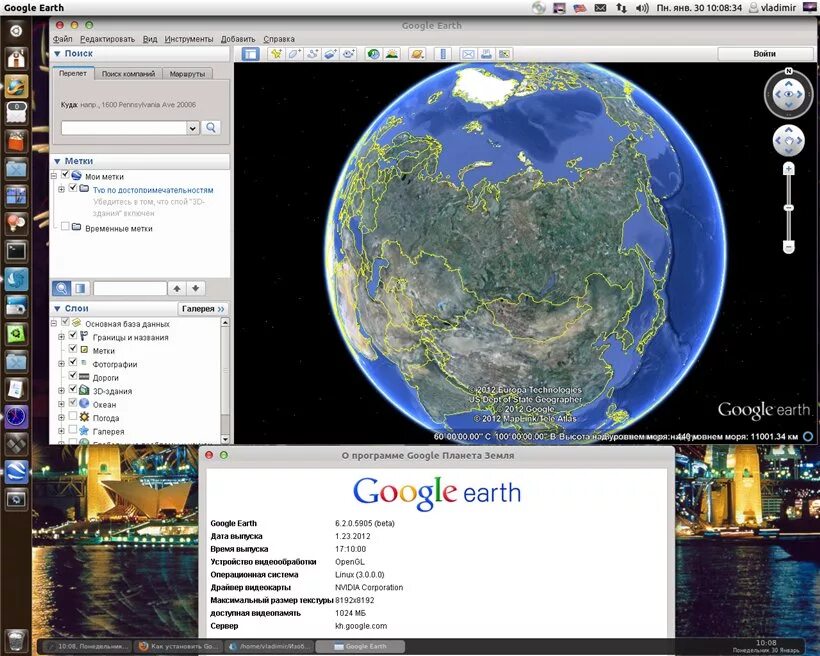The height and width of the screenshot is (656, 820).
Task: Click the vladimir user menu
Action: pyautogui.click(x=773, y=7)
